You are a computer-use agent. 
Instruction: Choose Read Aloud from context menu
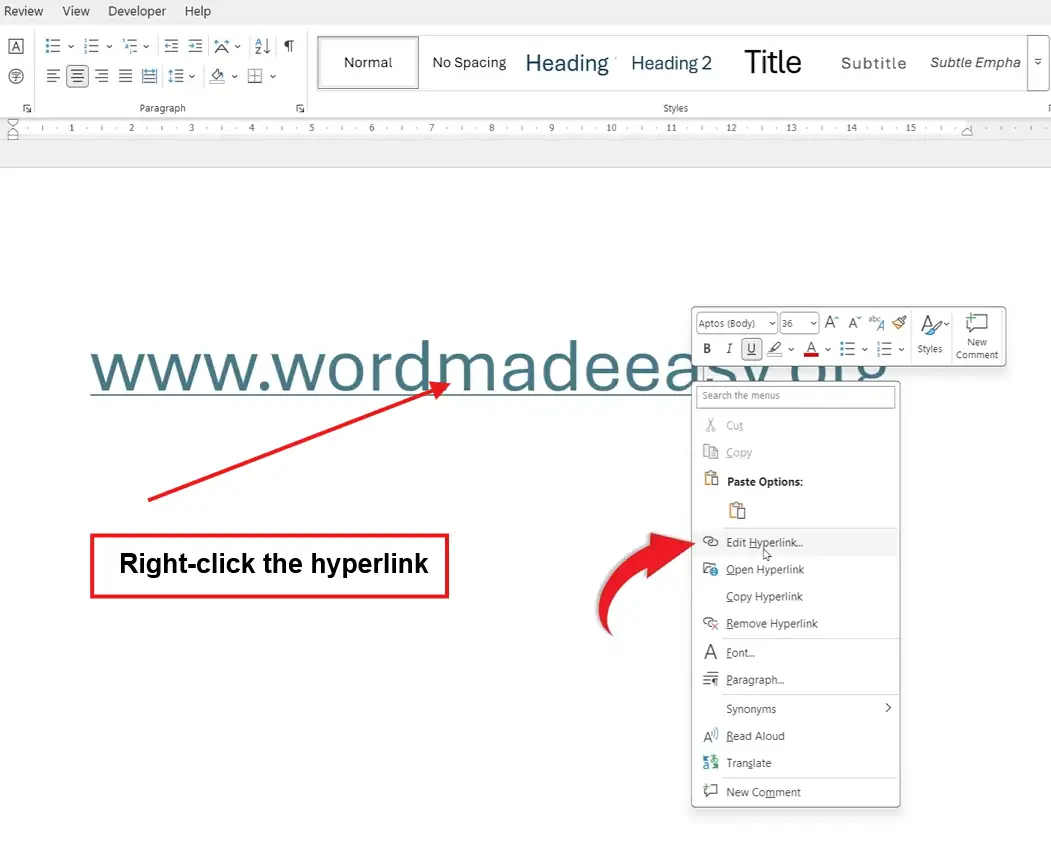(x=795, y=736)
